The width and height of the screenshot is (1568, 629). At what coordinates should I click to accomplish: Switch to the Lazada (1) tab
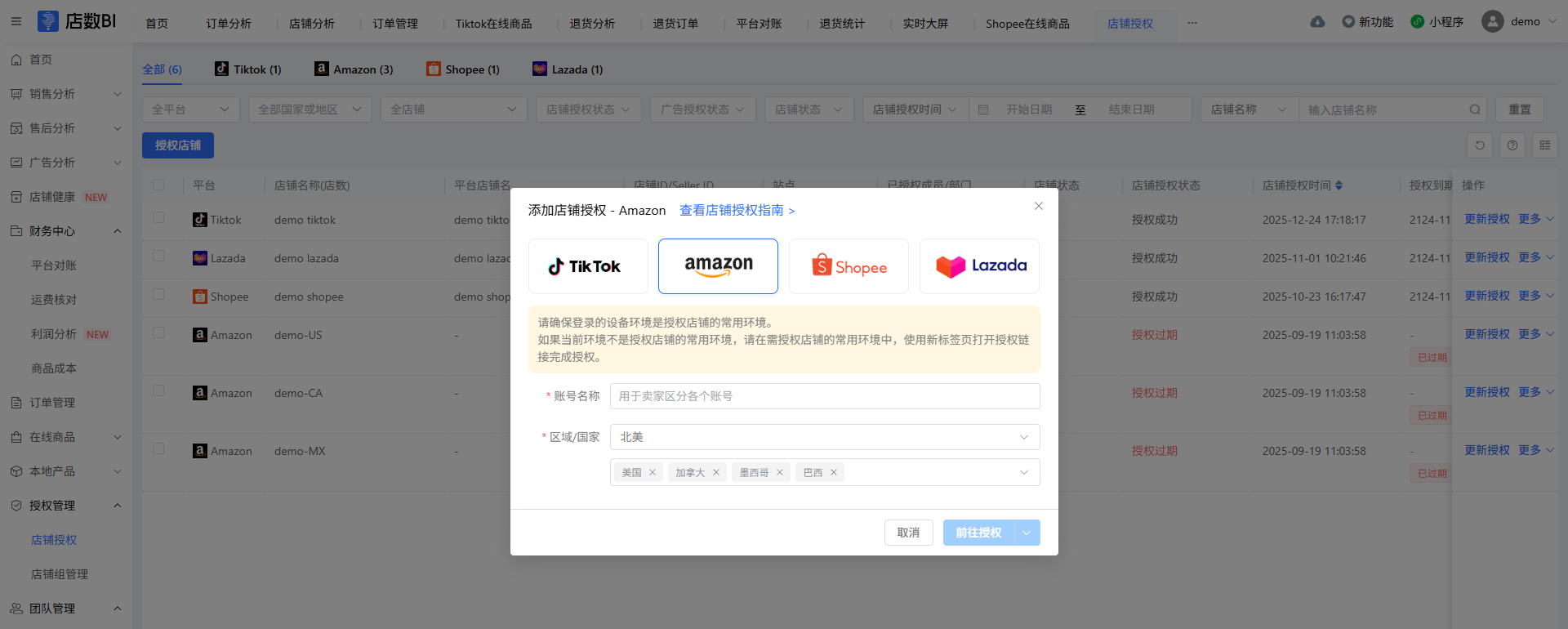[x=568, y=69]
